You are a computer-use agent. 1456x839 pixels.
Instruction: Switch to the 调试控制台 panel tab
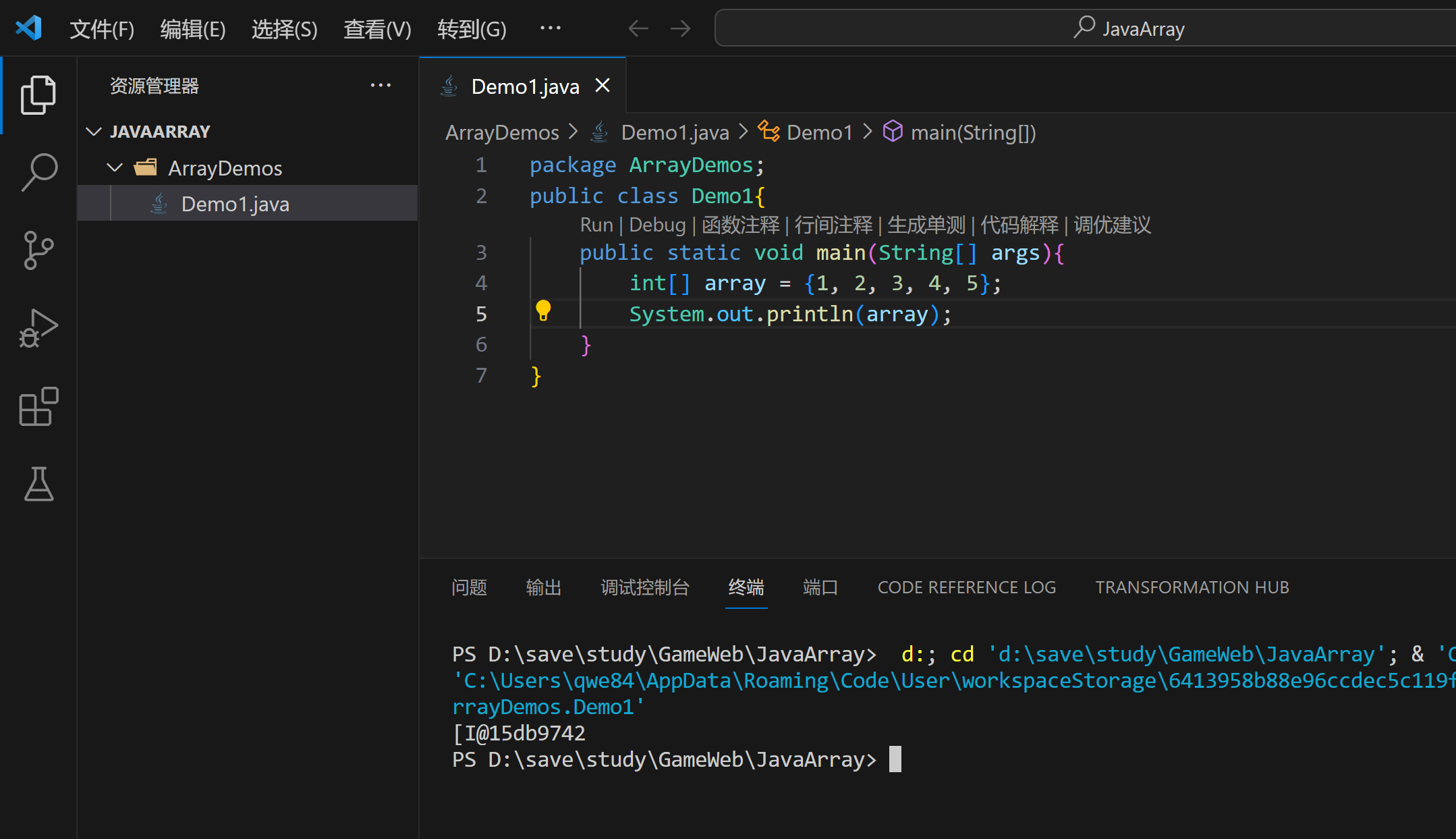point(644,587)
